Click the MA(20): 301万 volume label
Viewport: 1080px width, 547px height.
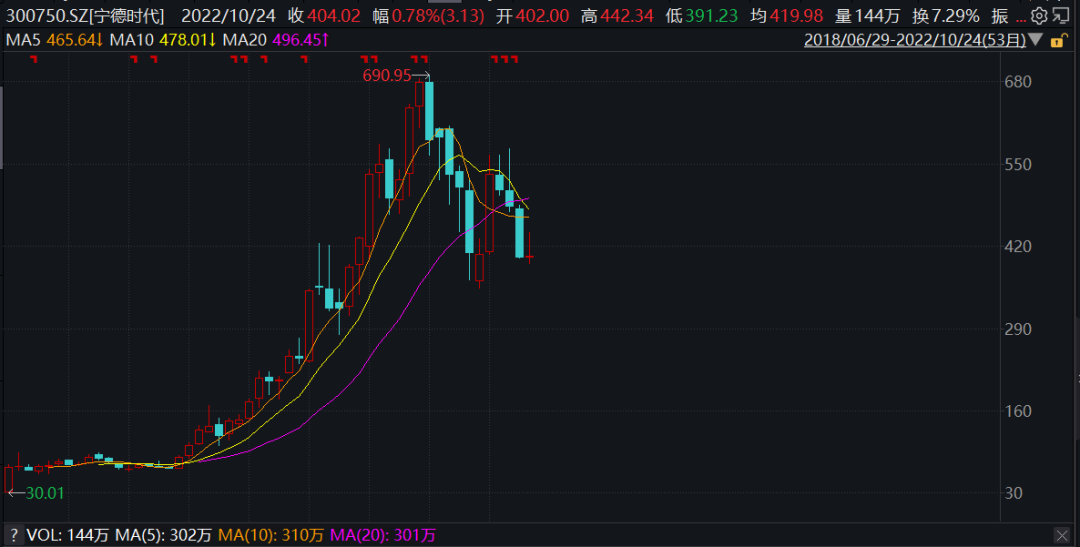coord(383,535)
